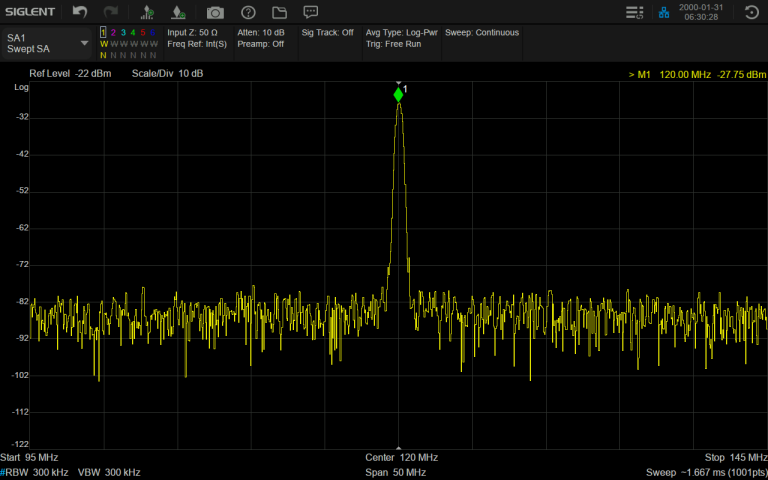Viewport: 768px width, 480px height.
Task: Expand the SA1 Swept SA mode dropdown
Action: [47, 44]
